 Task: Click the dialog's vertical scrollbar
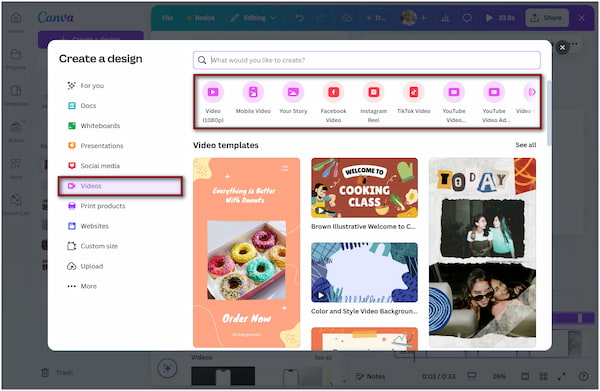[x=549, y=113]
